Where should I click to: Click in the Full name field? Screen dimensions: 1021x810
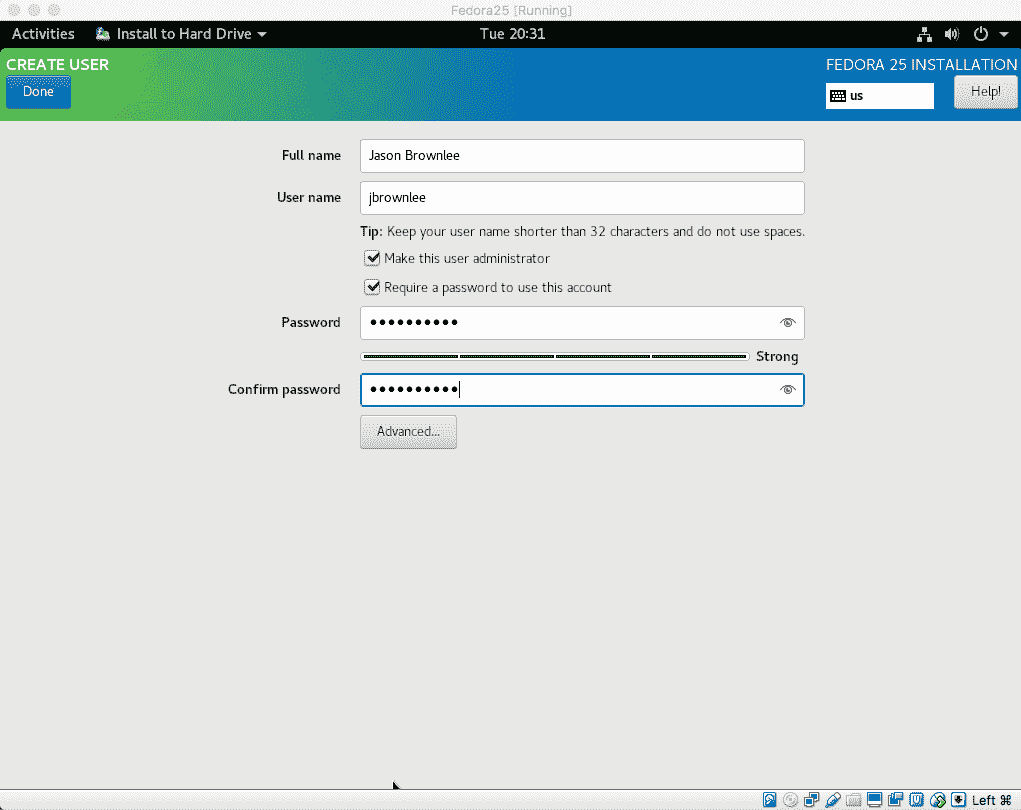(x=582, y=156)
